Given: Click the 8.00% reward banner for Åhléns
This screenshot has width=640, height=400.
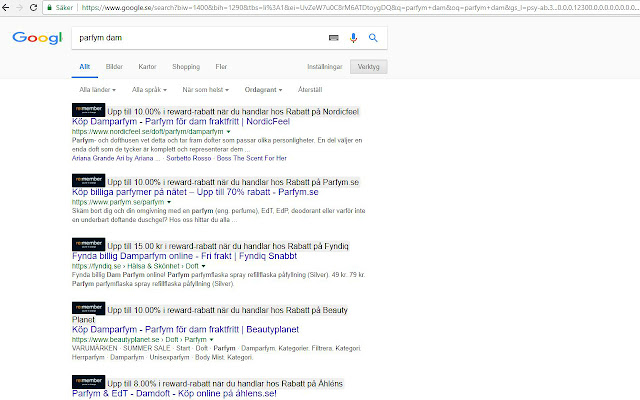Looking at the screenshot, I should tap(225, 384).
